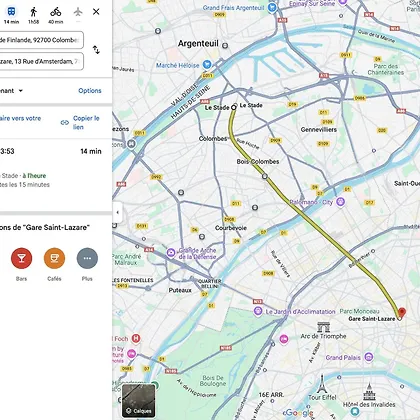Close the directions panel
The width and height of the screenshot is (420, 420).
pyautogui.click(x=96, y=12)
